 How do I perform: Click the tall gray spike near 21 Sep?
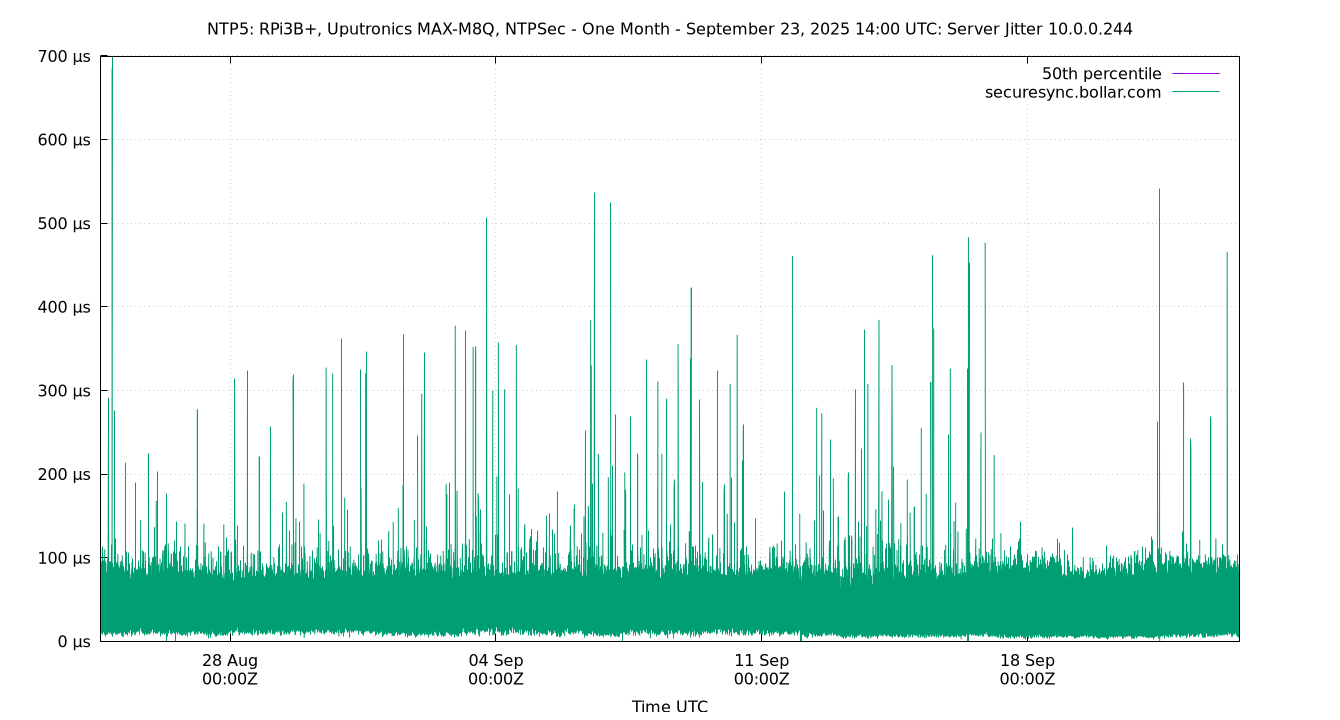point(1159,200)
